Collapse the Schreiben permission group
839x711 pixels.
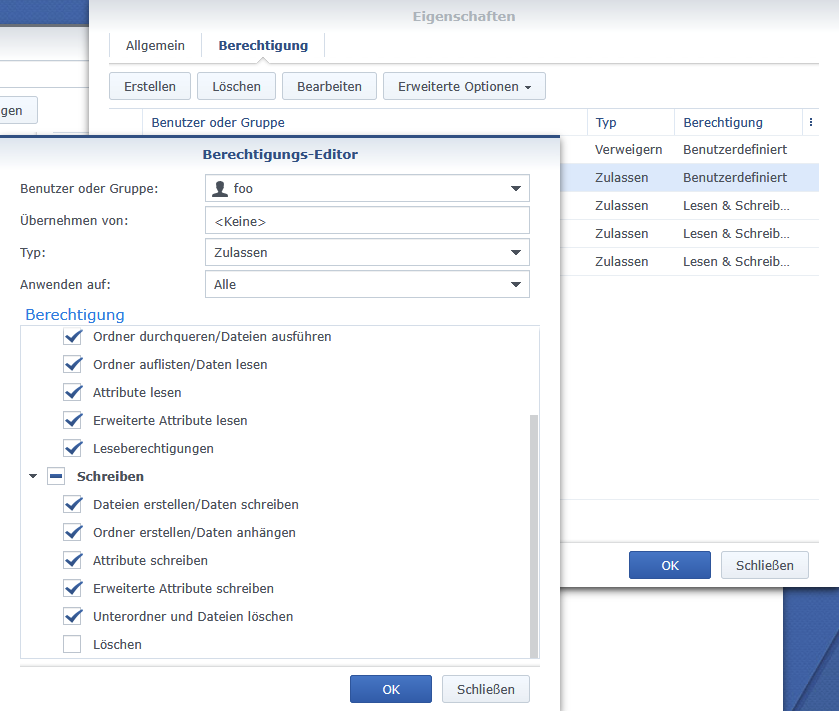pyautogui.click(x=33, y=477)
